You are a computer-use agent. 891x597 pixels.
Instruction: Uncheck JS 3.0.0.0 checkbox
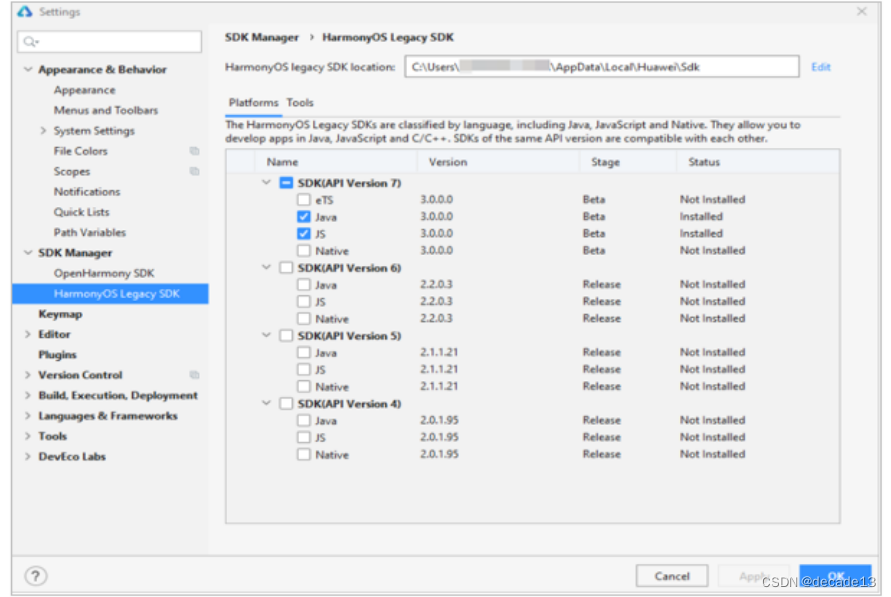[x=304, y=233]
